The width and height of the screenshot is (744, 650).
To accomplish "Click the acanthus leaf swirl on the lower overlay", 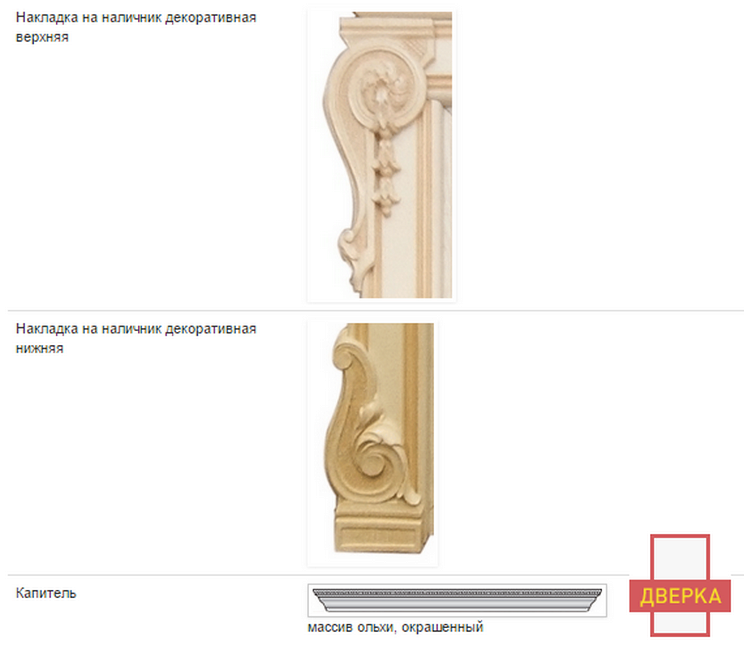I will click(379, 451).
